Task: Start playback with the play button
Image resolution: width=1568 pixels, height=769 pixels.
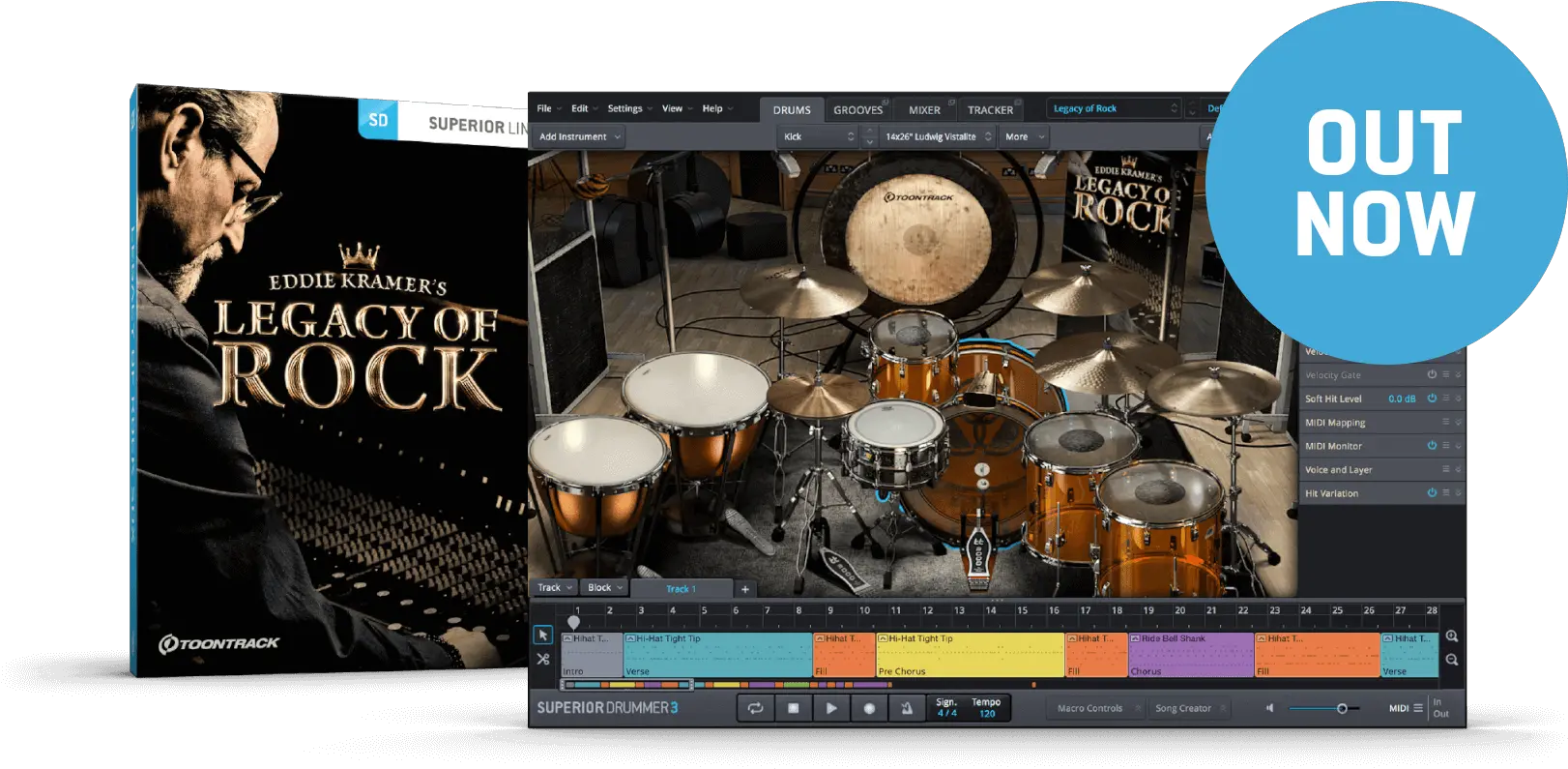Action: tap(830, 708)
